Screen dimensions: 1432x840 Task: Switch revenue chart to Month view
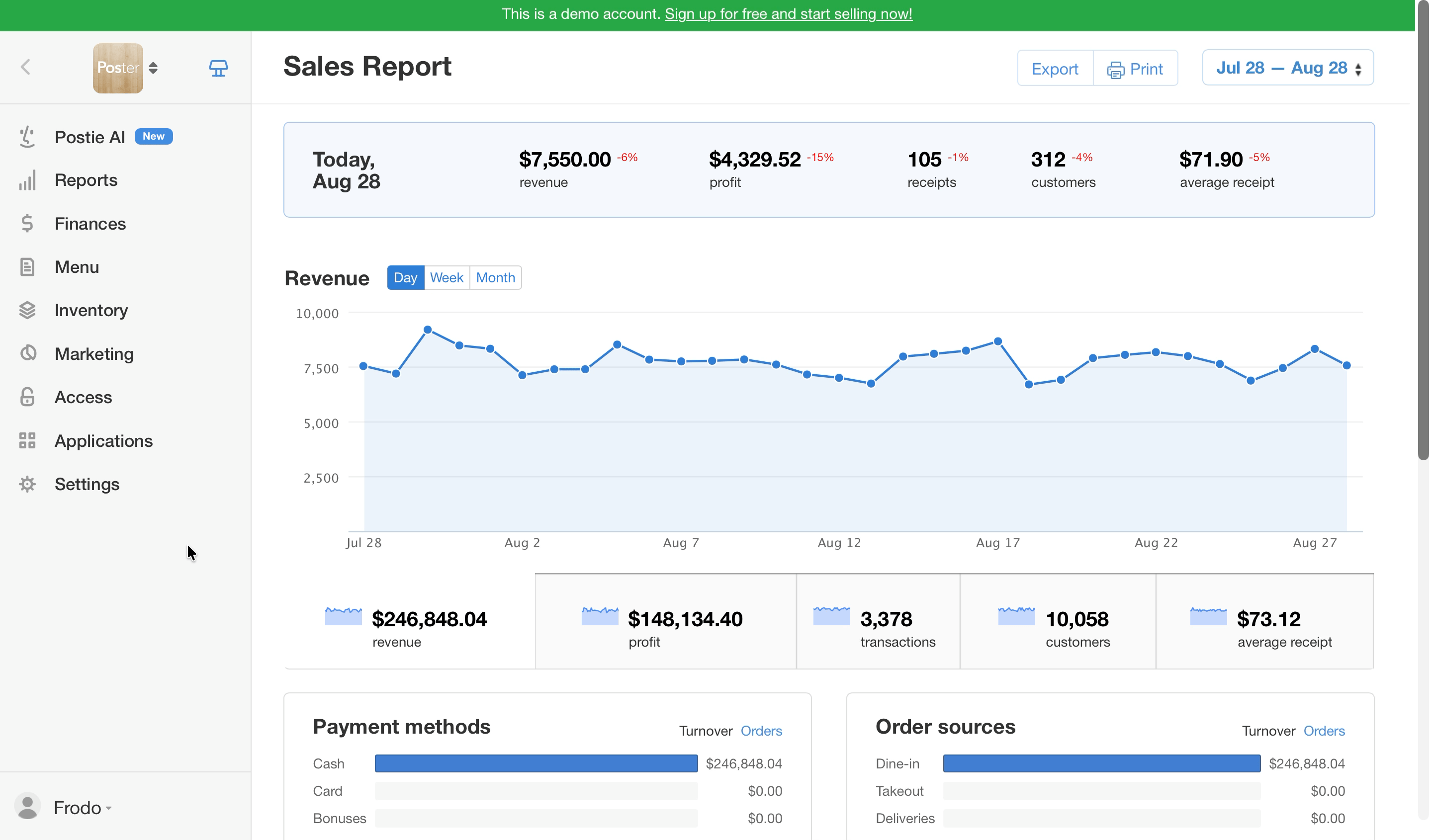[x=496, y=277]
